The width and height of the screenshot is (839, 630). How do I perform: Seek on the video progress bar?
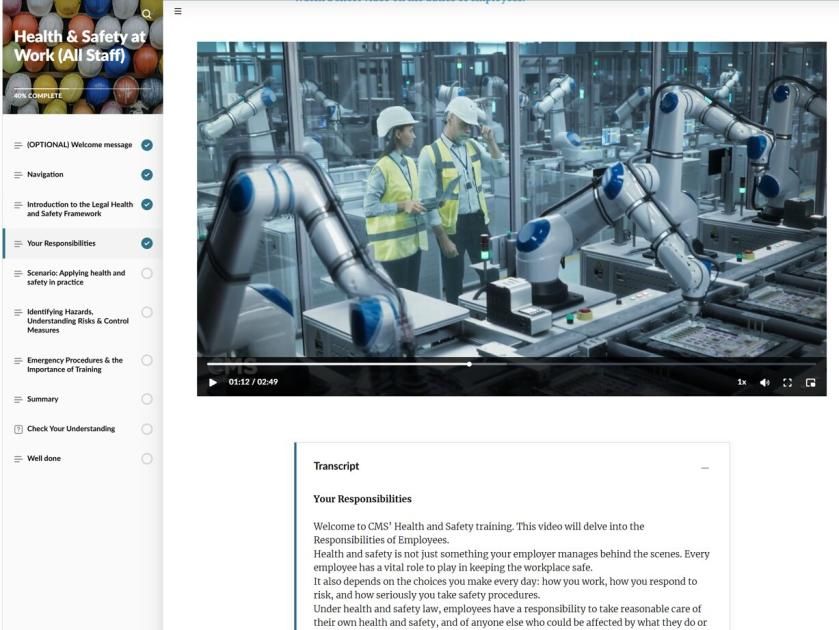point(512,364)
